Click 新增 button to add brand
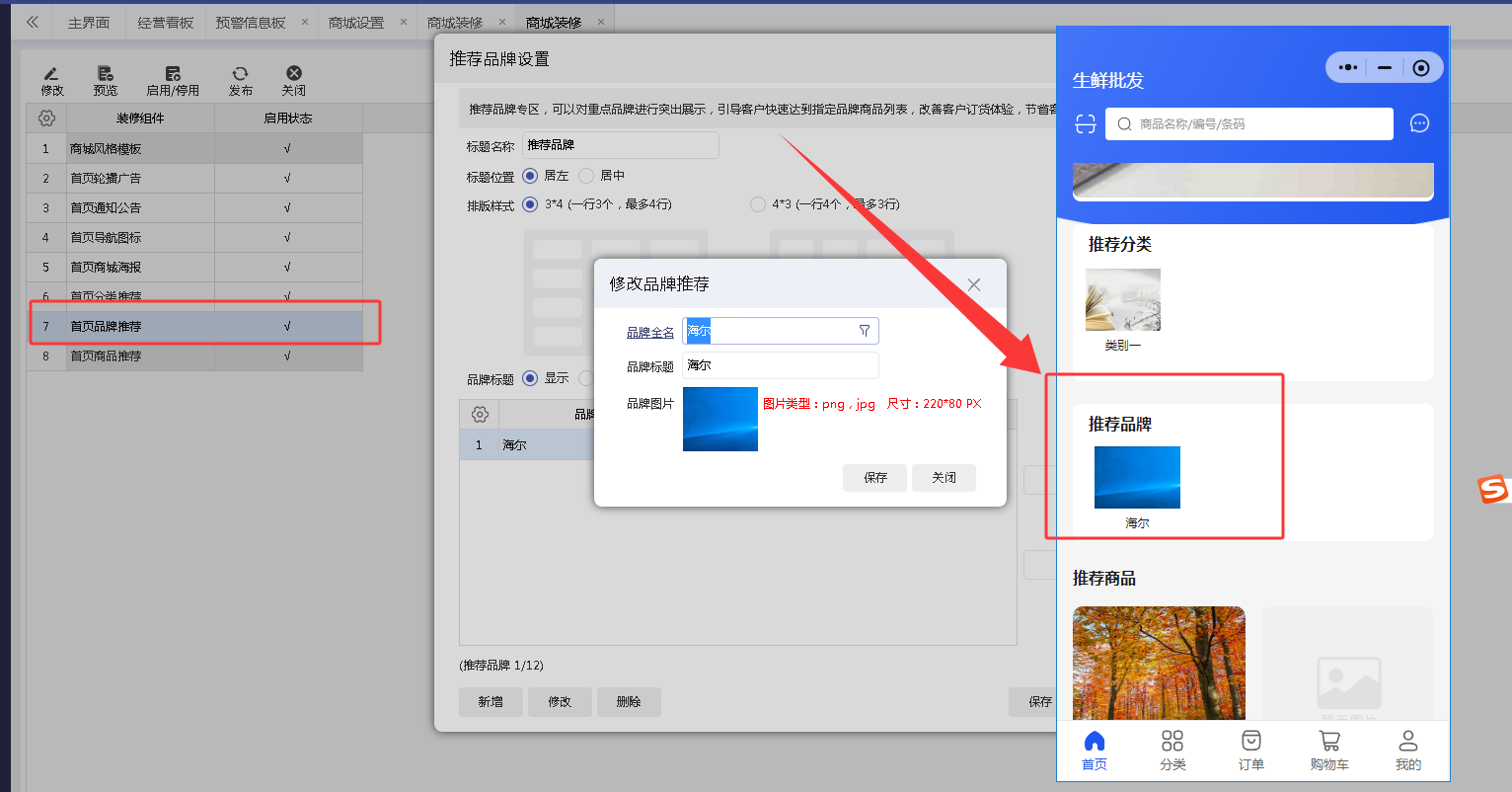Image resolution: width=1512 pixels, height=792 pixels. coord(491,702)
